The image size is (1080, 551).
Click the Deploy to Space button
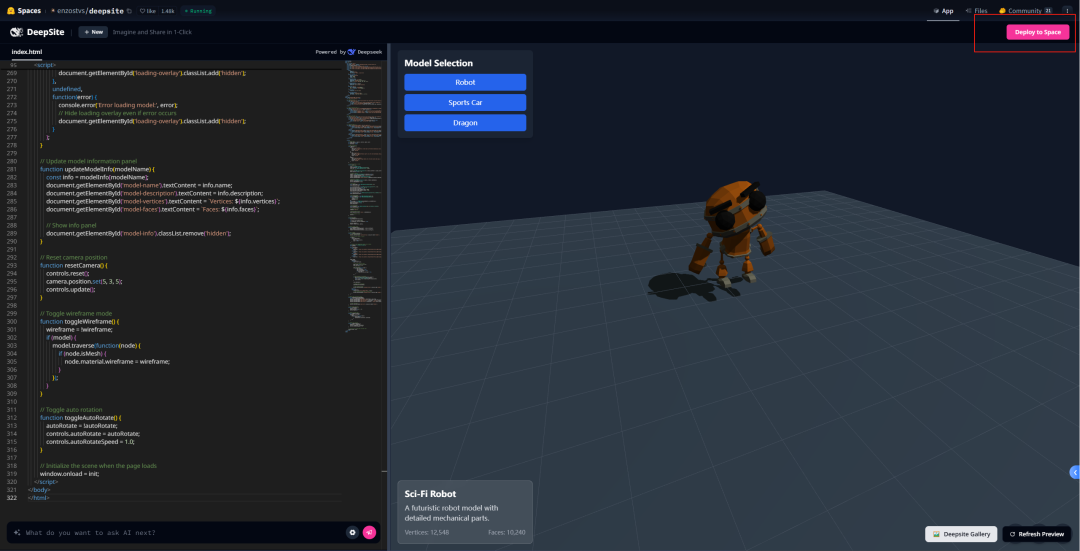(x=1037, y=32)
